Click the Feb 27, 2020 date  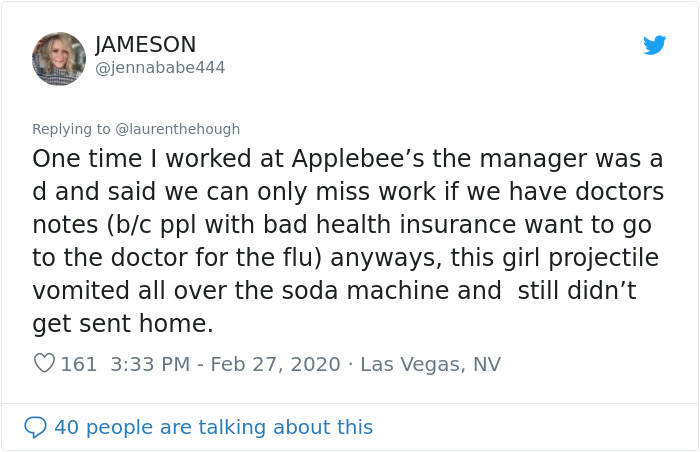point(270,364)
